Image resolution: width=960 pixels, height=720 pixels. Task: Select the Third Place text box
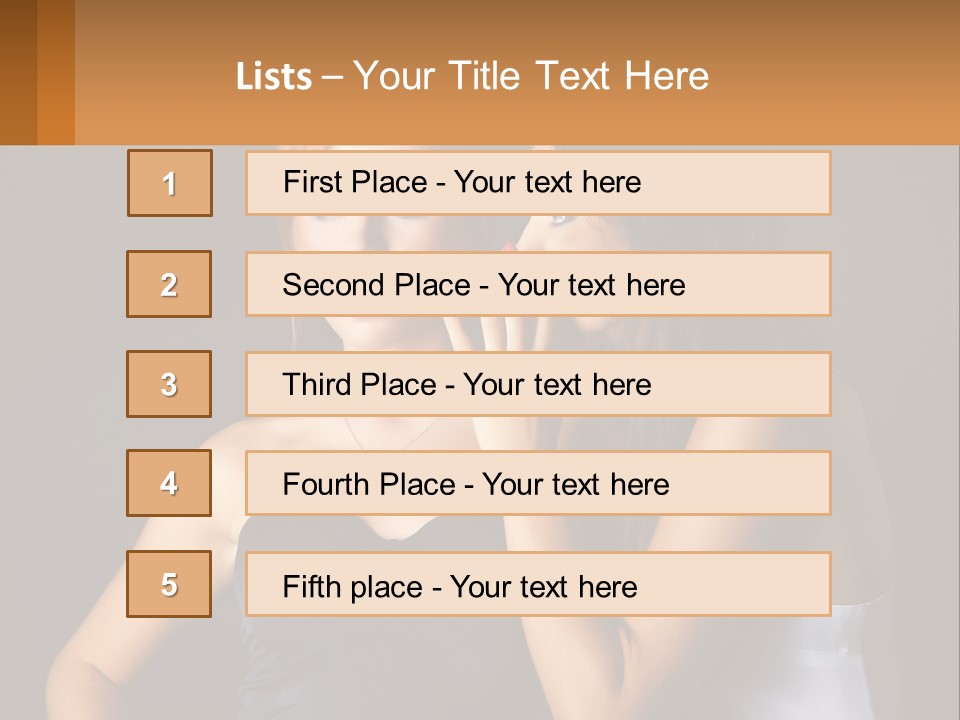click(x=538, y=384)
